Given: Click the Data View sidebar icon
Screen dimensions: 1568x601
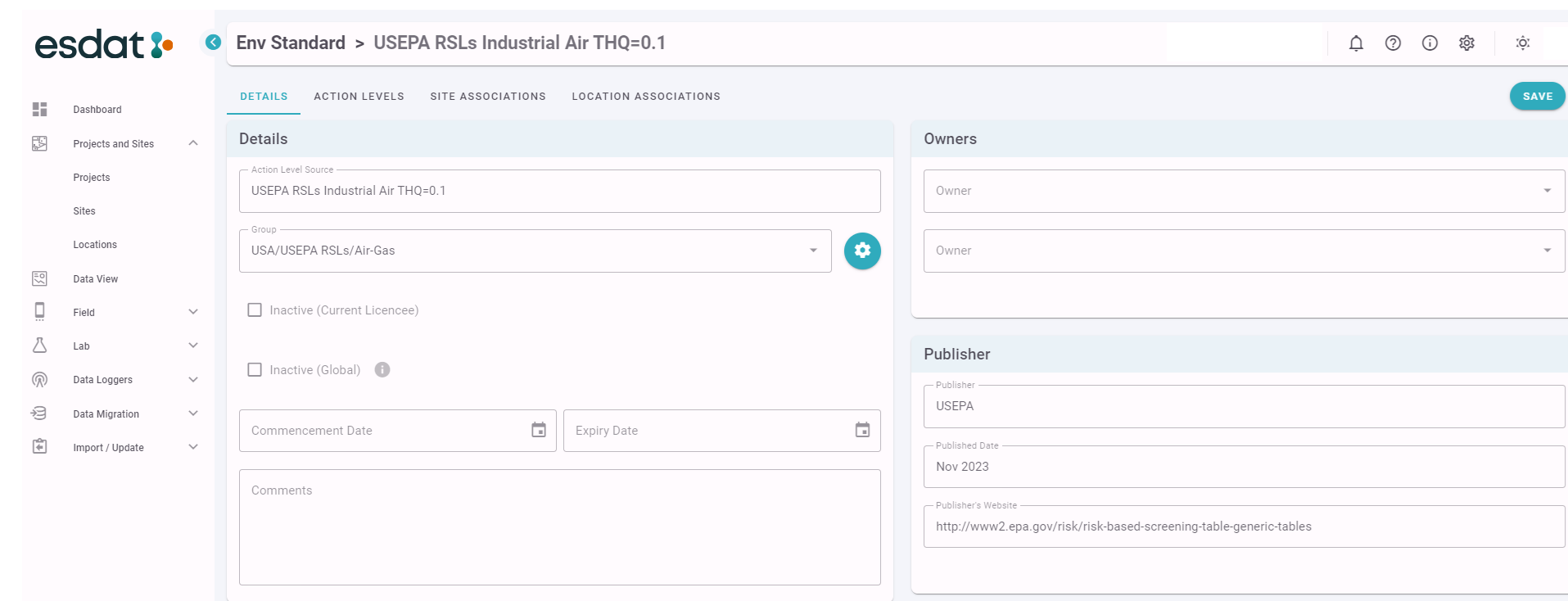Looking at the screenshot, I should [x=39, y=278].
